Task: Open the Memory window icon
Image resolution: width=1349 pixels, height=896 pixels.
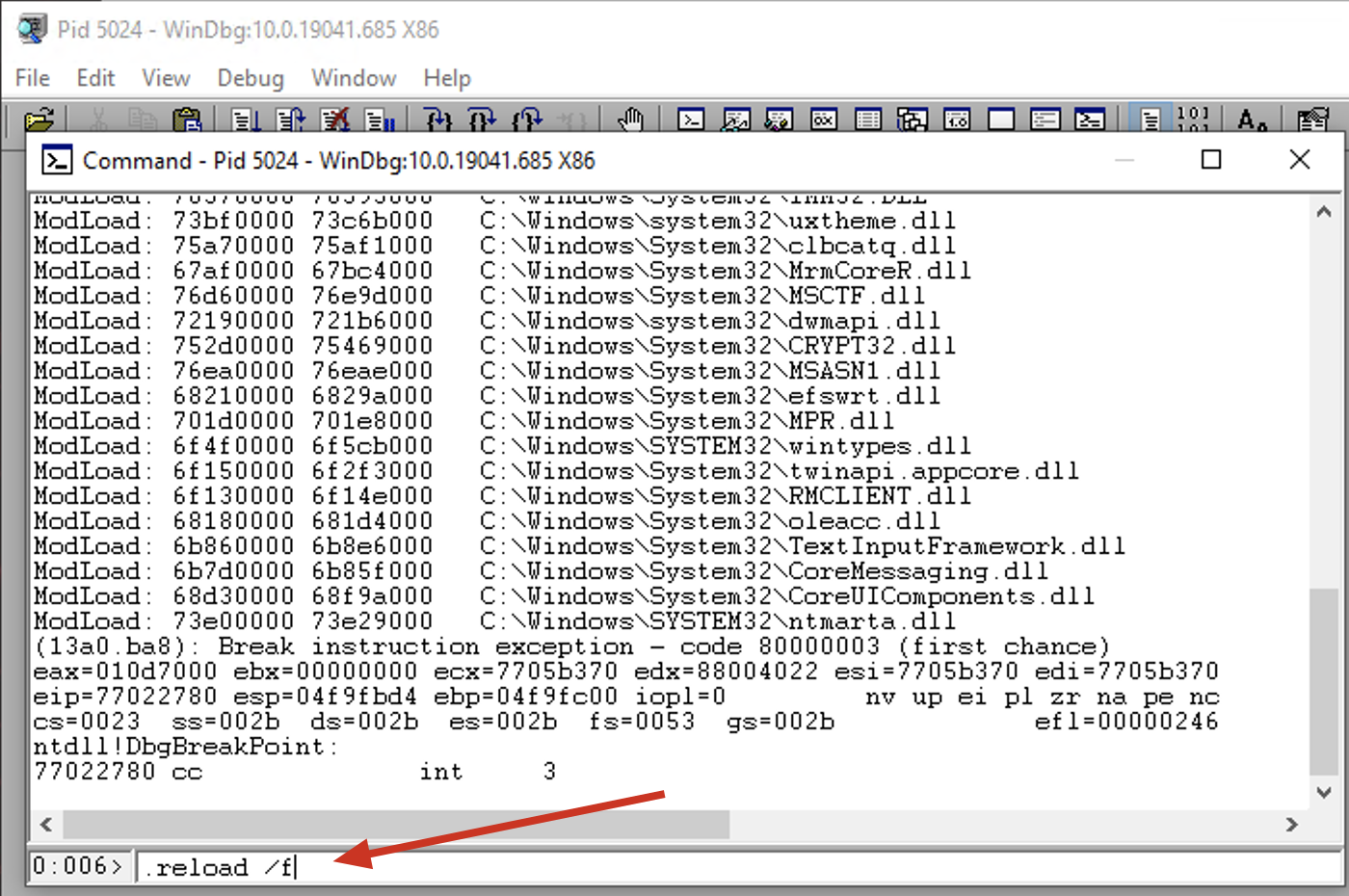Action: pyautogui.click(x=868, y=120)
